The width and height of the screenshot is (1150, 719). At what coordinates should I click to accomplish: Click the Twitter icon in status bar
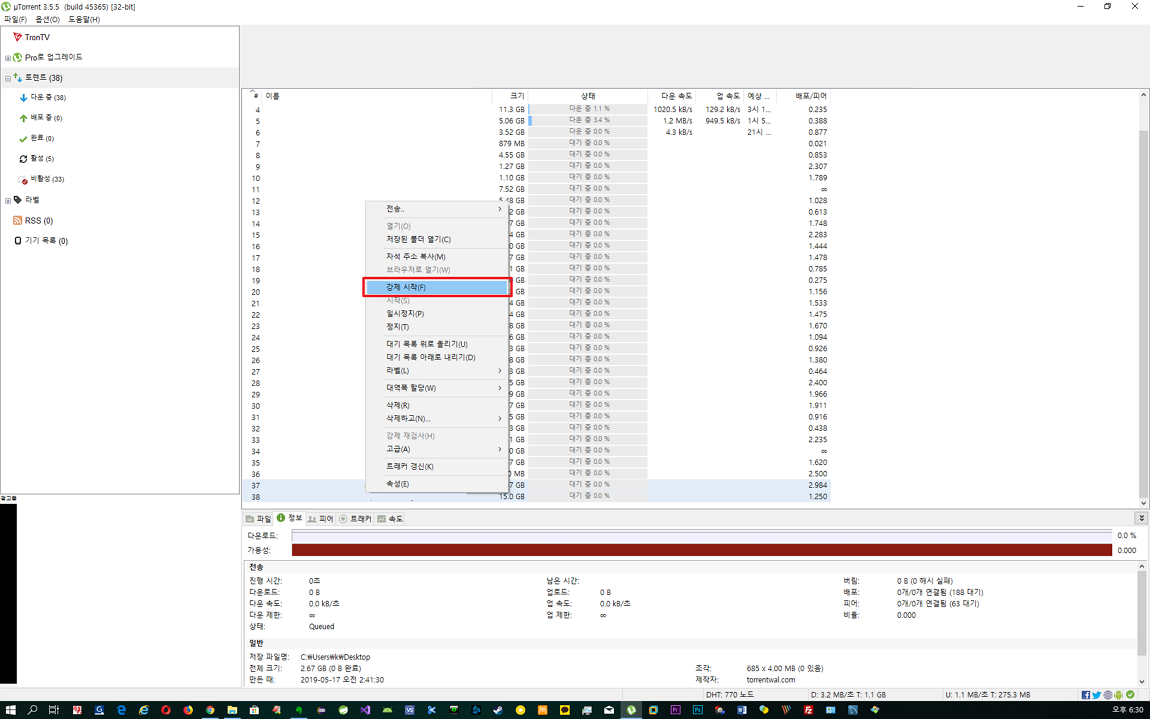tap(1096, 695)
